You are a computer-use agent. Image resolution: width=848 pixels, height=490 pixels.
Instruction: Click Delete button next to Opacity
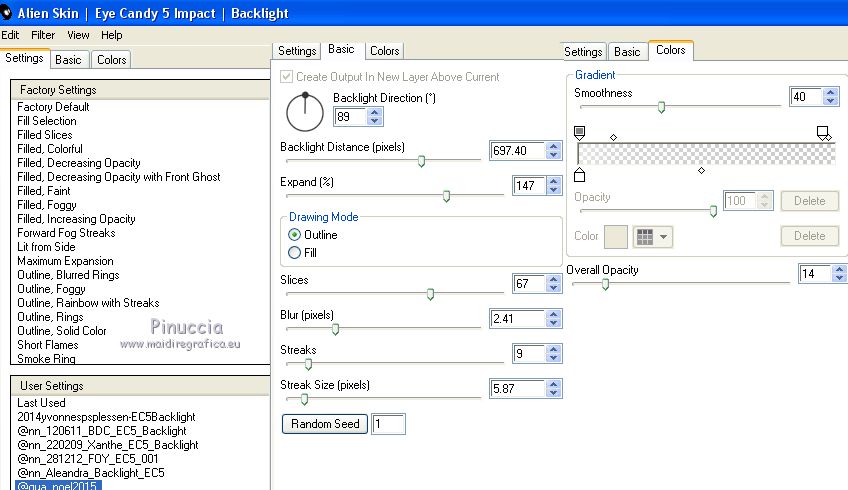pyautogui.click(x=809, y=201)
